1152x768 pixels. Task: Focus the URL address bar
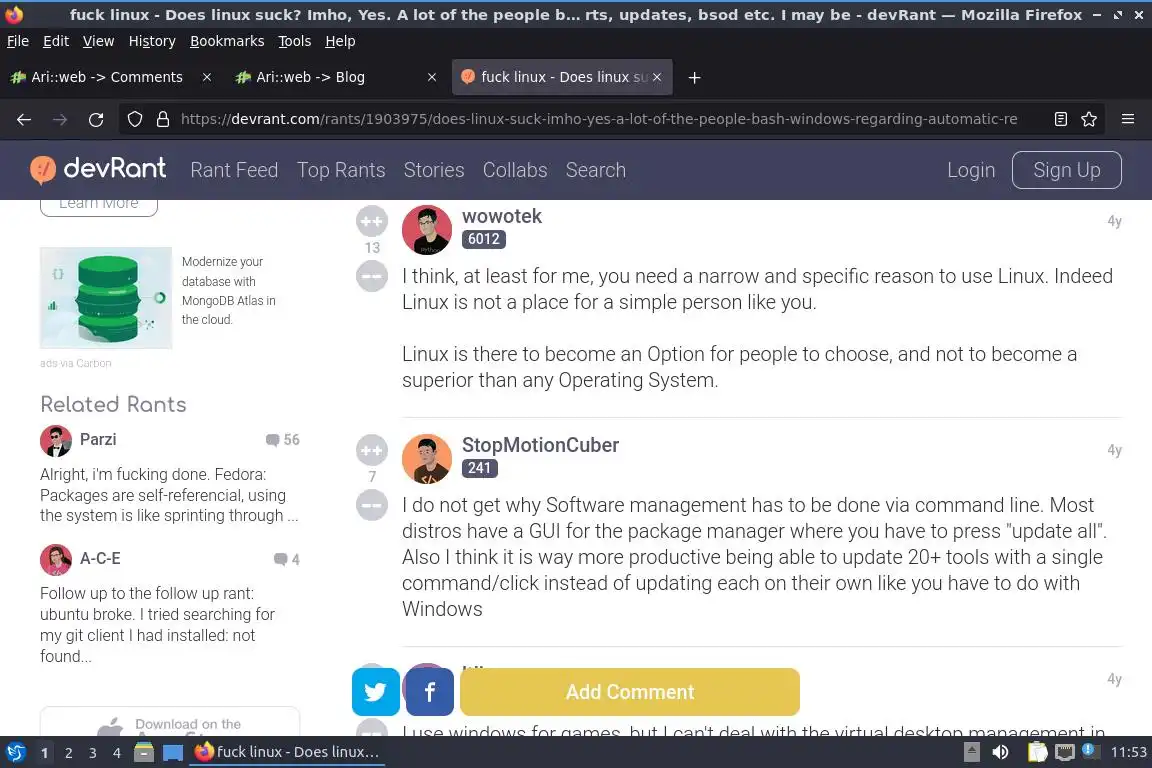[599, 119]
